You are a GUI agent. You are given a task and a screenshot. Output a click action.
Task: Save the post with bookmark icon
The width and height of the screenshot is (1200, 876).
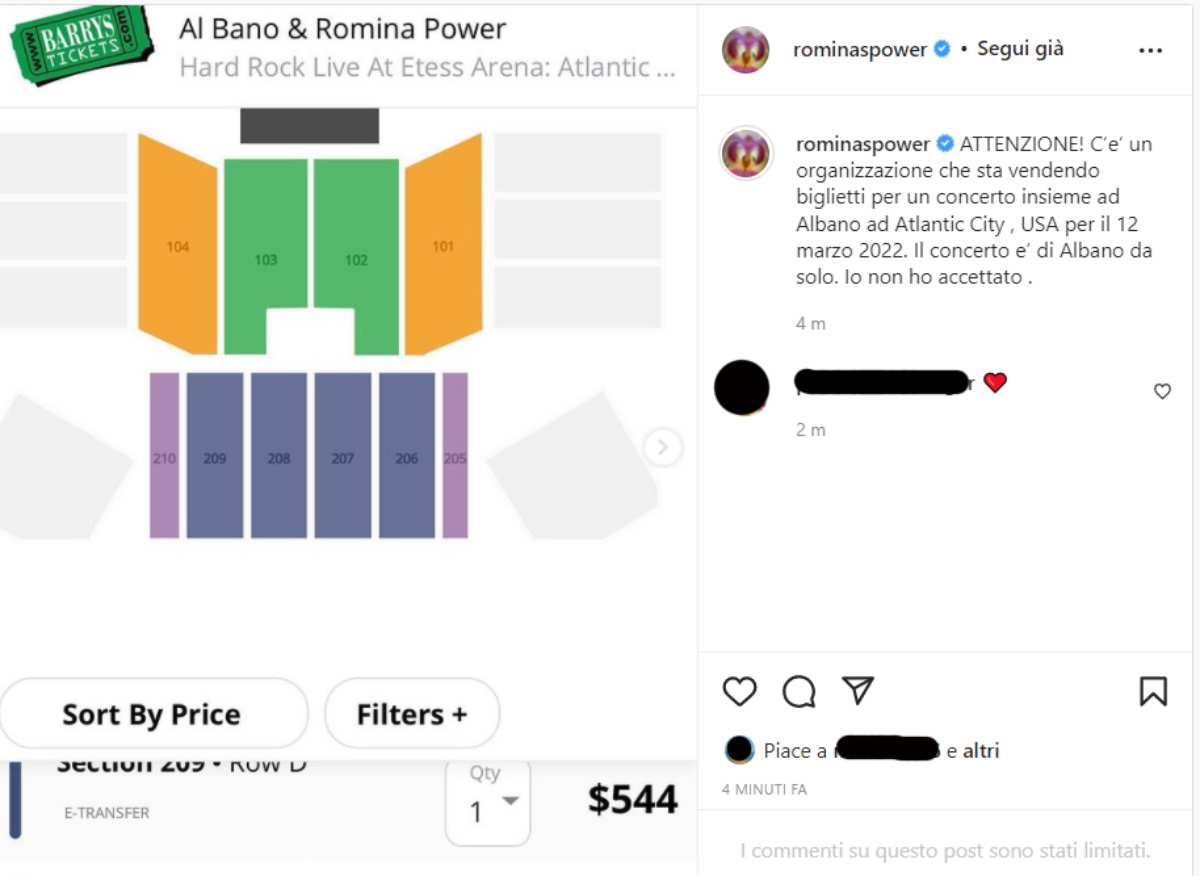1153,691
